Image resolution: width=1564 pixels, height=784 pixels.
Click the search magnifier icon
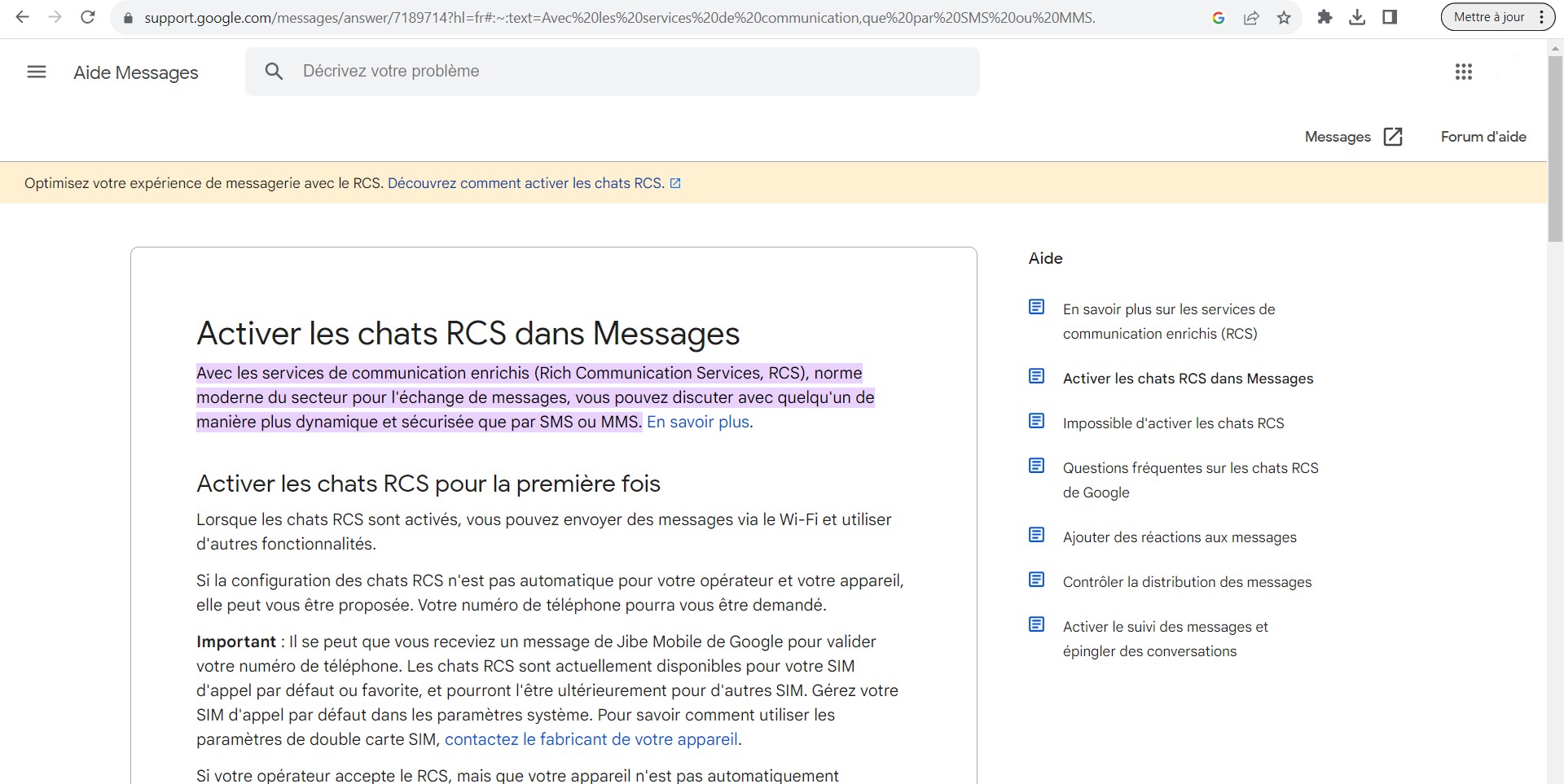274,72
